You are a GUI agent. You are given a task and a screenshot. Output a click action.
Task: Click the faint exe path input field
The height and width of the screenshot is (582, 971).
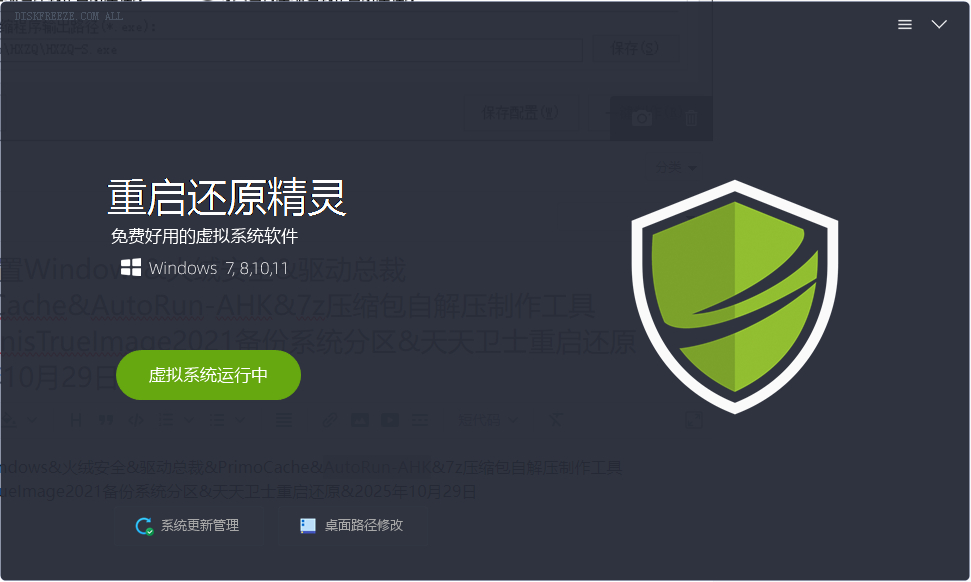291,50
